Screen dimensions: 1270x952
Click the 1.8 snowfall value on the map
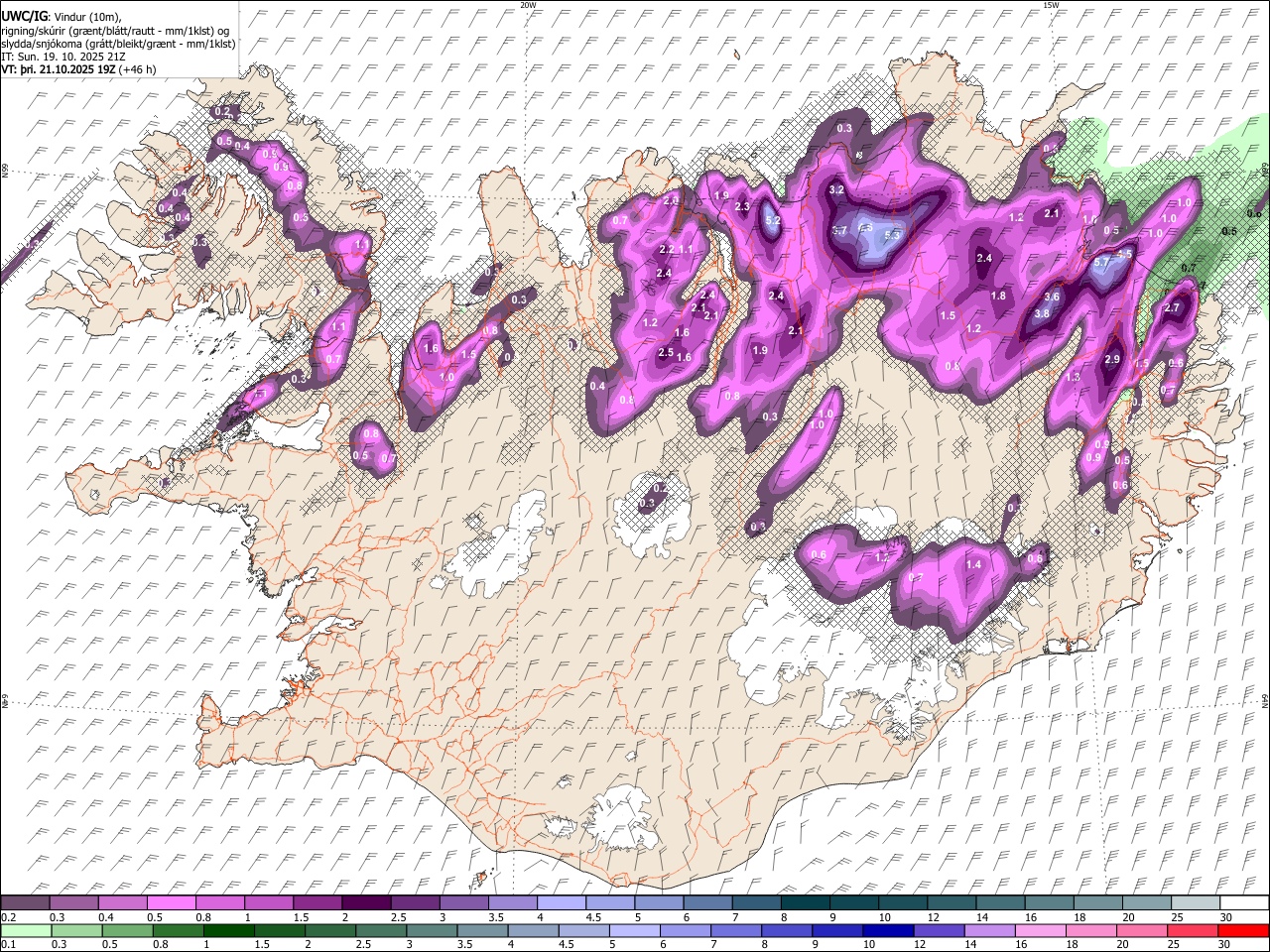point(998,296)
